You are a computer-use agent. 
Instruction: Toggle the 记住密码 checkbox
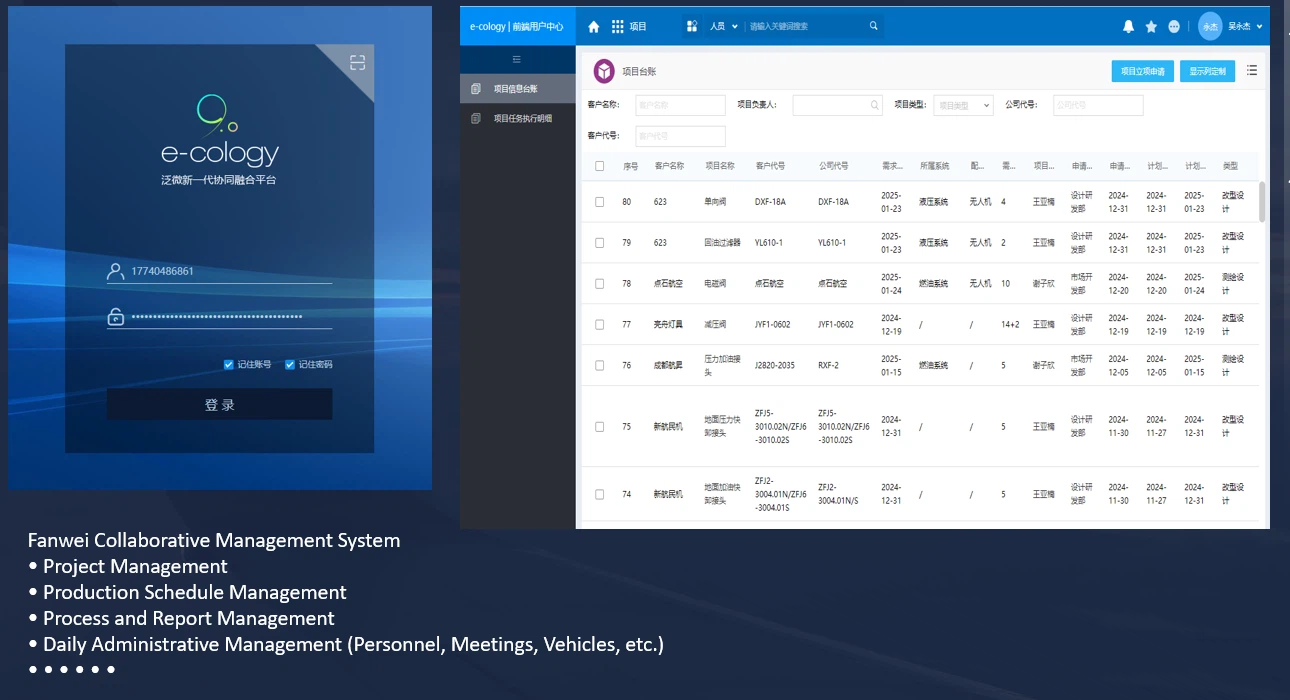tap(290, 364)
